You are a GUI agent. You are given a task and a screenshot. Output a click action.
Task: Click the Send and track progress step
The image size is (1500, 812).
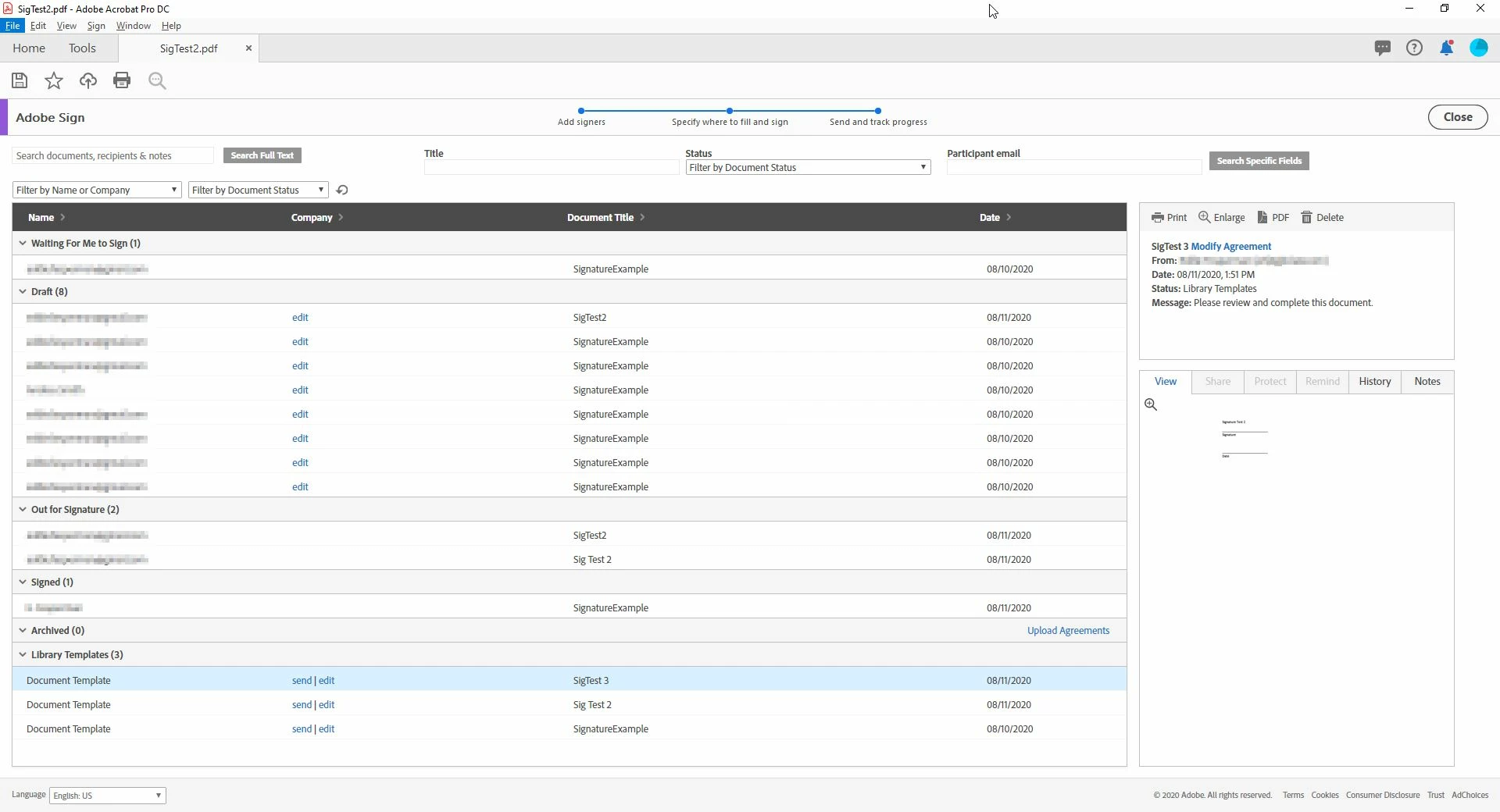pyautogui.click(x=878, y=117)
